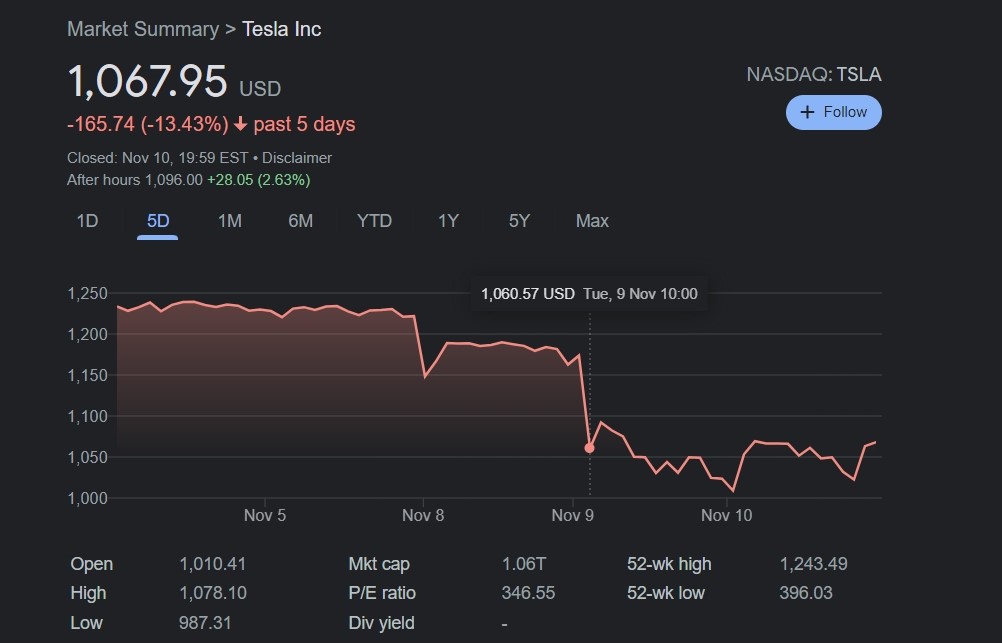Image resolution: width=1002 pixels, height=643 pixels.
Task: Click the chart tooltip value 1,060.57 USD
Action: 527,294
